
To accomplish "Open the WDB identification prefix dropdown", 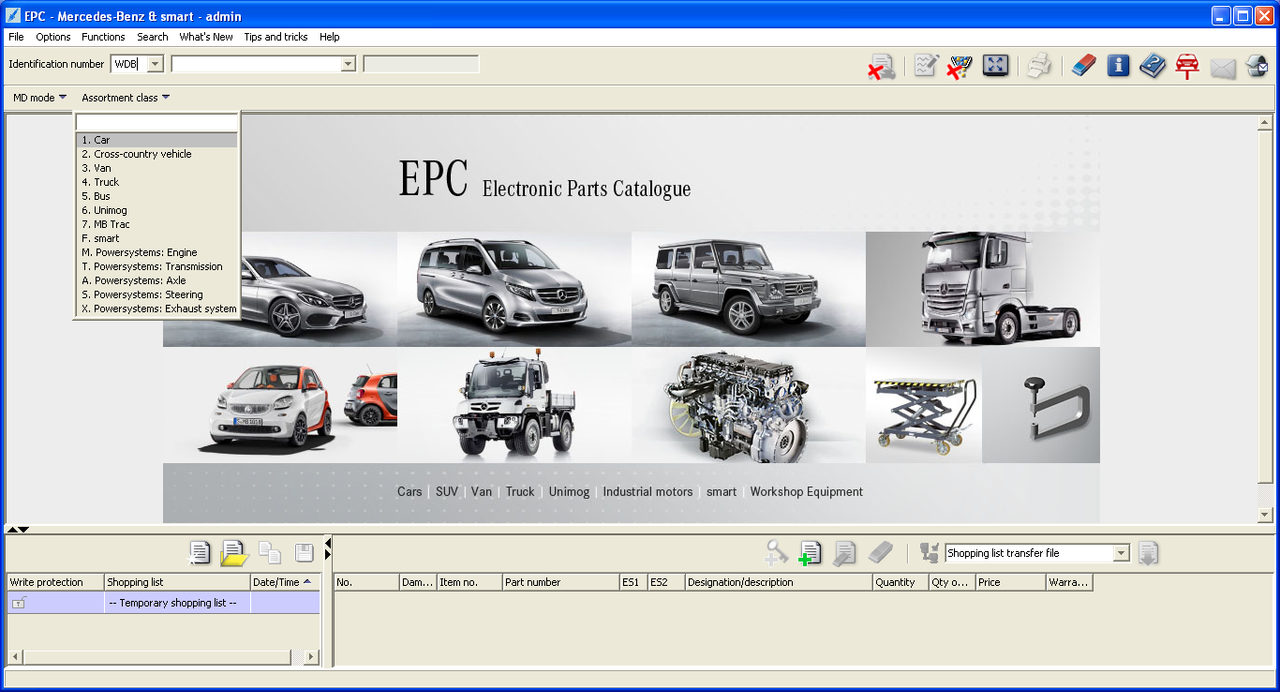I will coord(155,64).
